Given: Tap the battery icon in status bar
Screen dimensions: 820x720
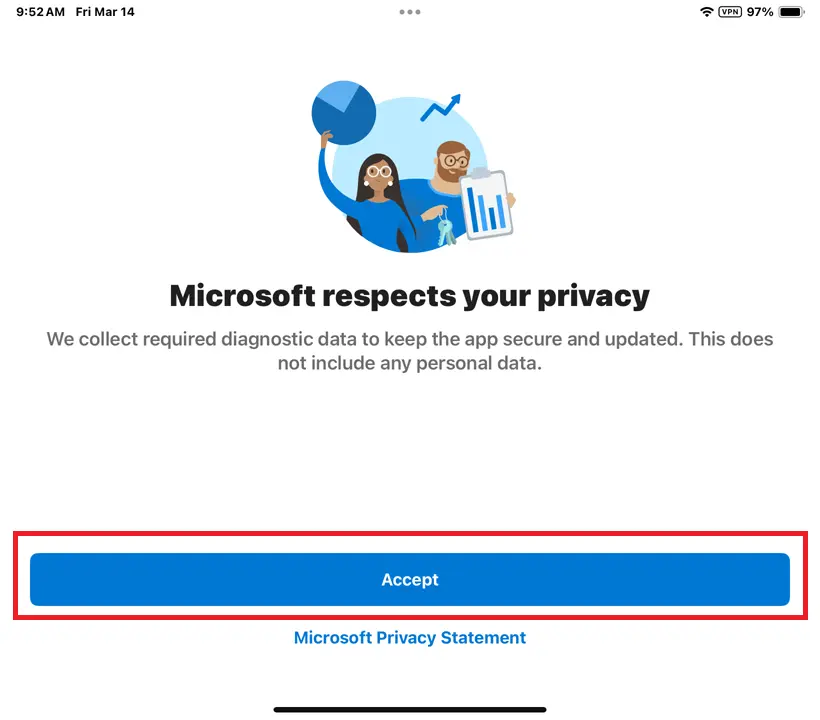Looking at the screenshot, I should click(791, 12).
